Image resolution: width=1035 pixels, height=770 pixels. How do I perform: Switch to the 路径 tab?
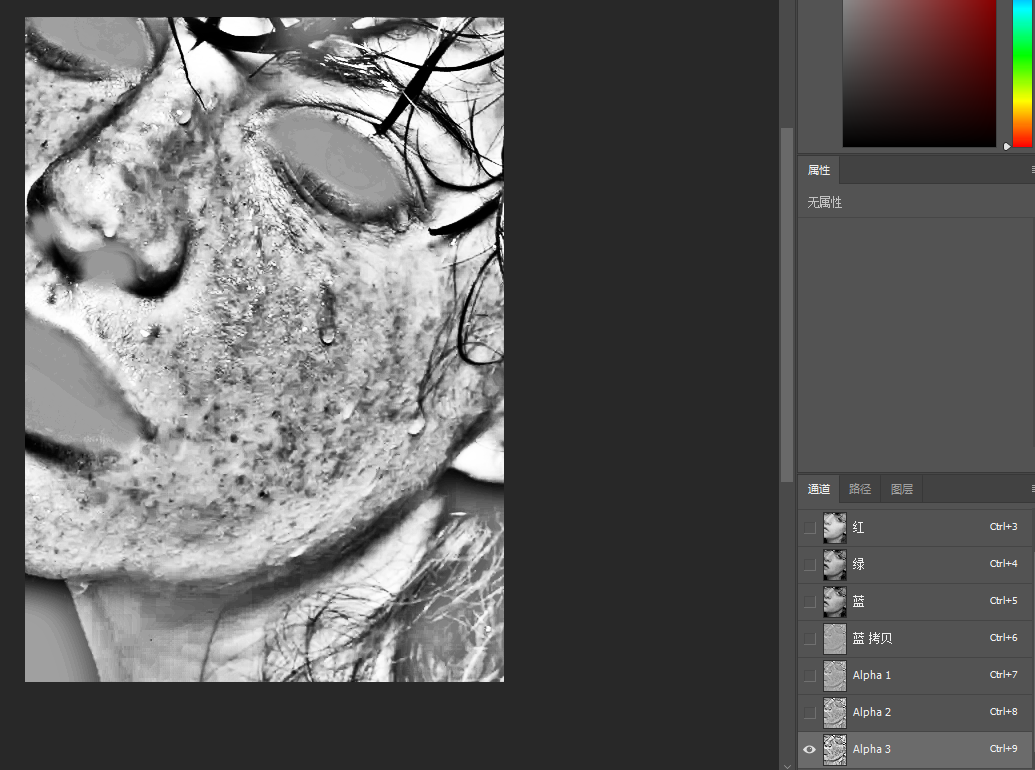pos(859,489)
